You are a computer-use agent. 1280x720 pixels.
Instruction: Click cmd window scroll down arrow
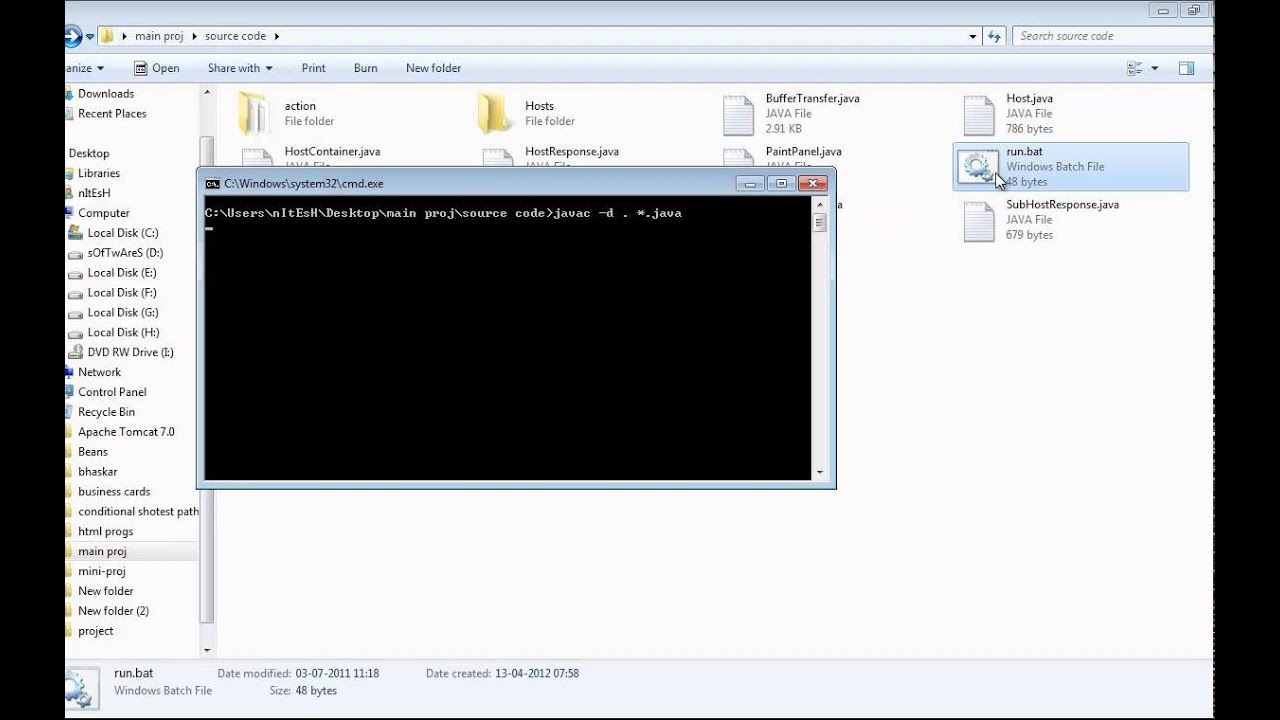tap(820, 472)
